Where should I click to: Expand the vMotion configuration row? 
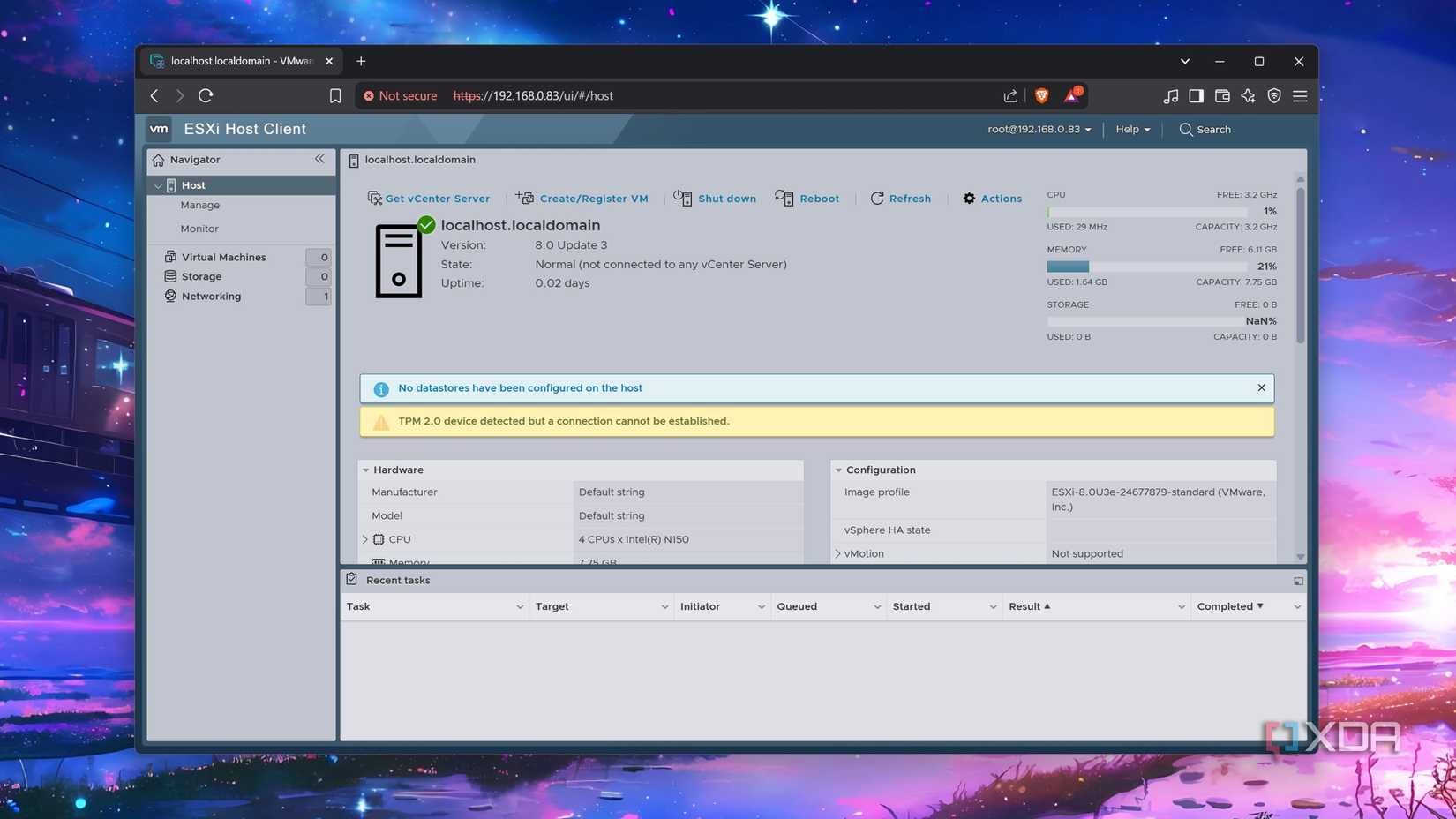pyautogui.click(x=838, y=553)
